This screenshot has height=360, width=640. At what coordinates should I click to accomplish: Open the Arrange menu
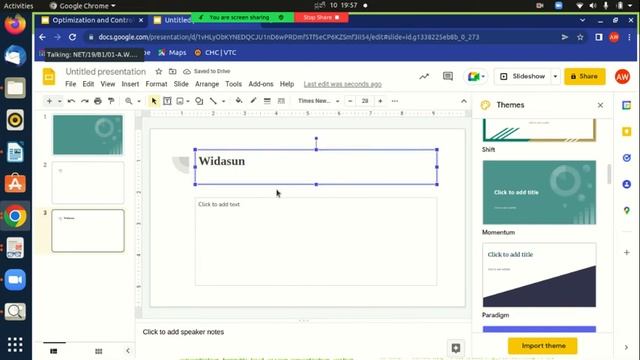point(207,84)
